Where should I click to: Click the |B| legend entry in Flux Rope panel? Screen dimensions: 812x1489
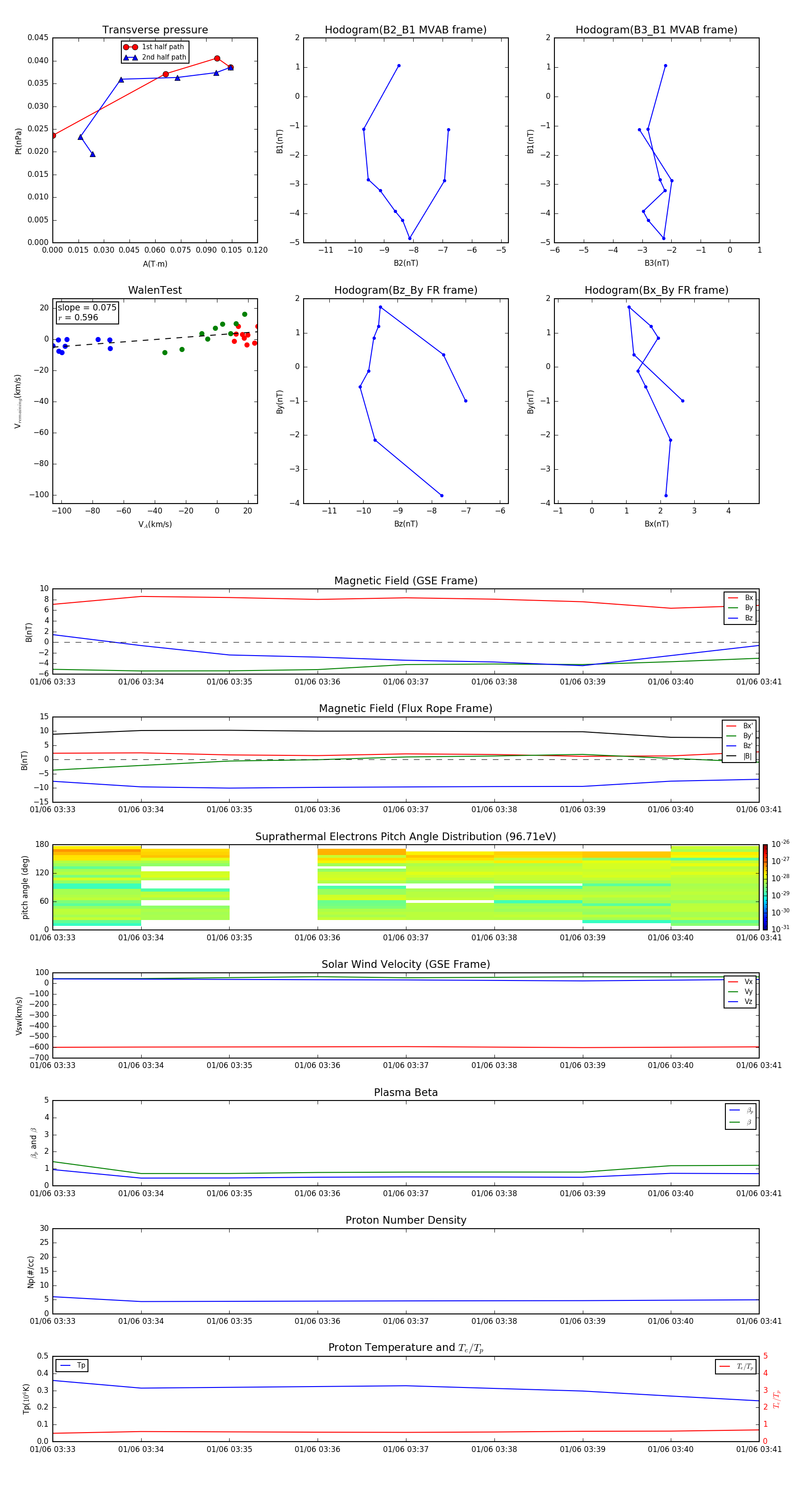[739, 756]
